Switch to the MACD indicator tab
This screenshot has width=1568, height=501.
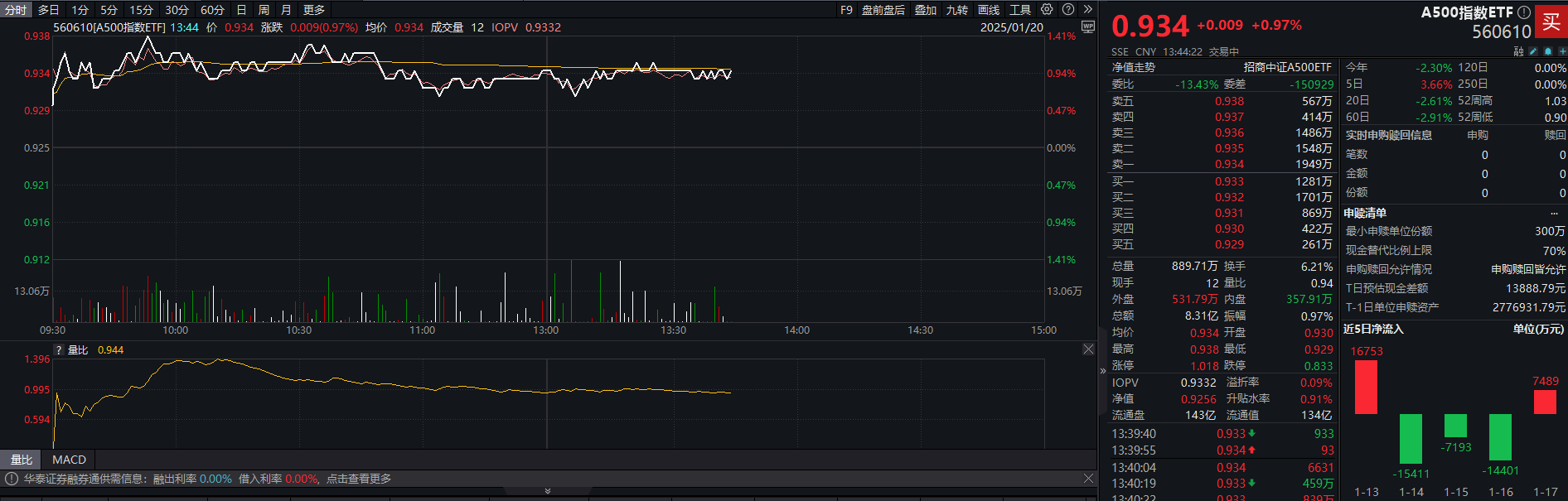(69, 460)
